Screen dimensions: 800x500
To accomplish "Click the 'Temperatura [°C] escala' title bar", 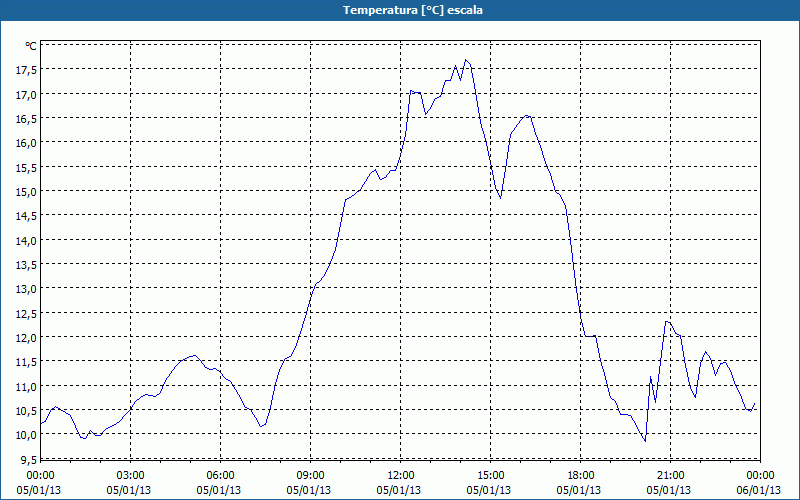I will (x=400, y=10).
